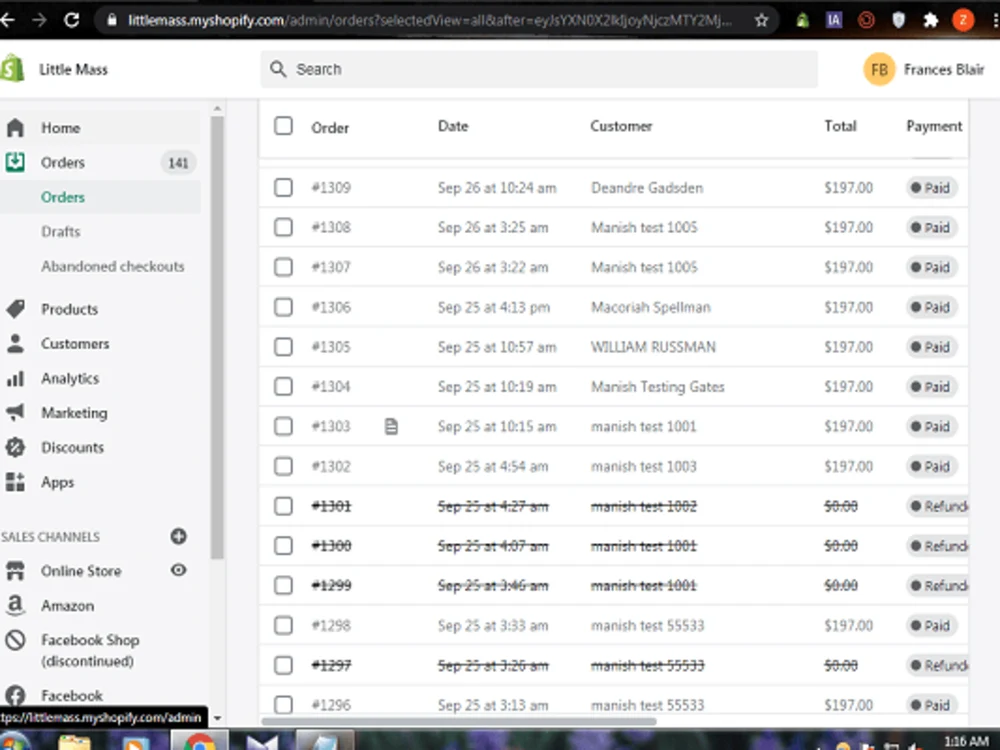This screenshot has height=750, width=1000.
Task: Select order #1309 checkbox
Action: 283,188
